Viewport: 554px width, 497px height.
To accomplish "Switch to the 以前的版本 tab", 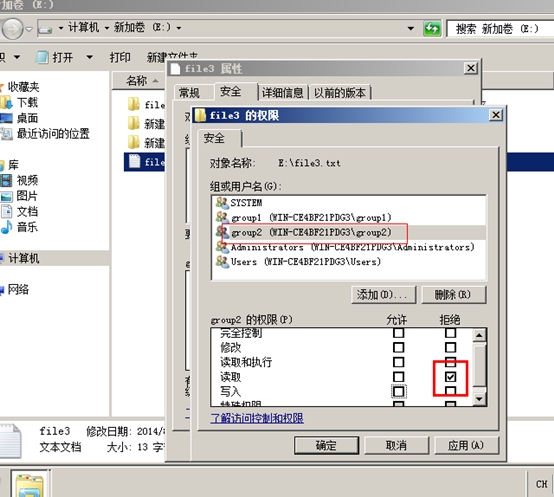I will pyautogui.click(x=340, y=93).
